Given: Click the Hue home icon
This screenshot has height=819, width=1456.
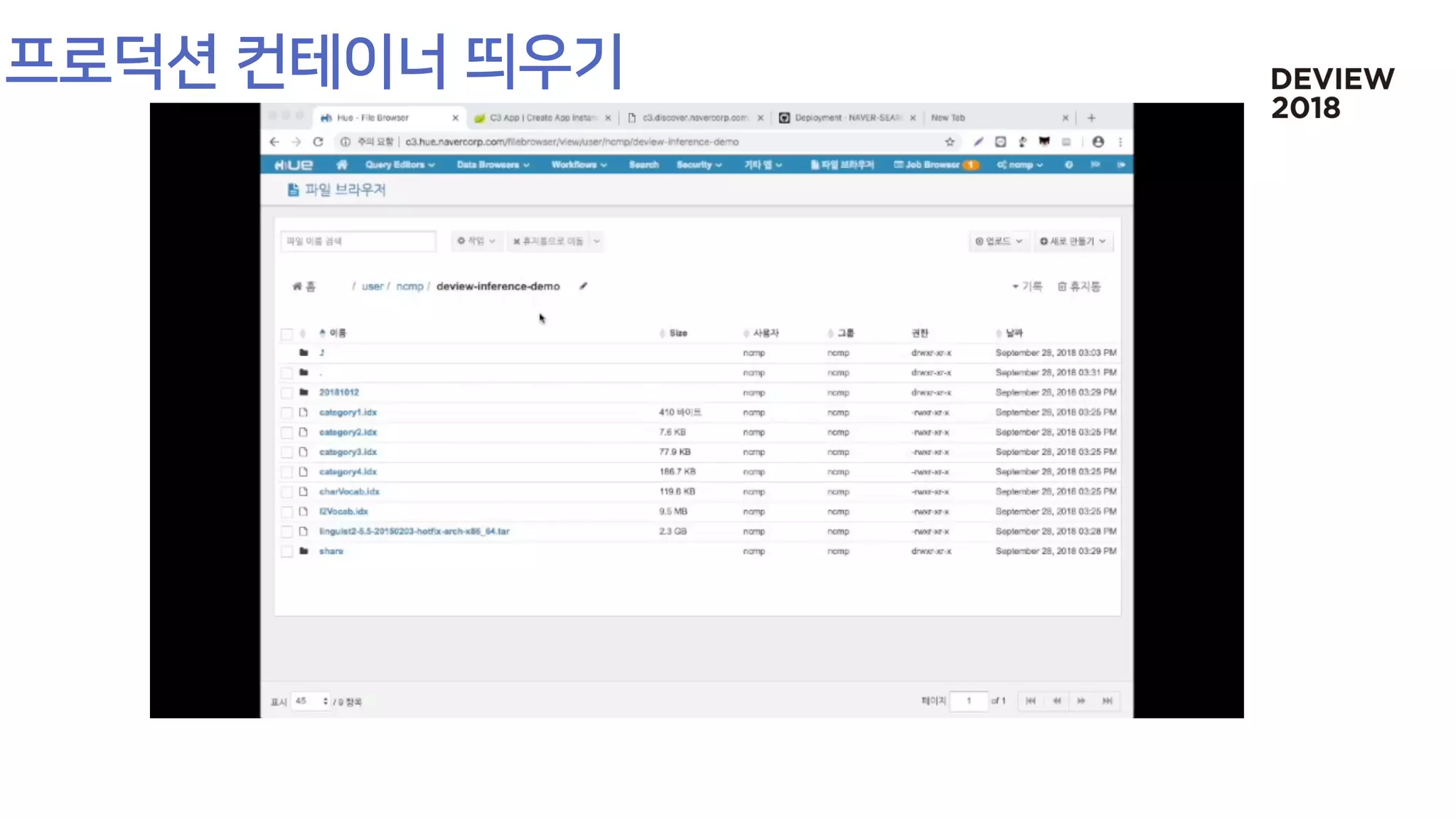Looking at the screenshot, I should pos(342,165).
